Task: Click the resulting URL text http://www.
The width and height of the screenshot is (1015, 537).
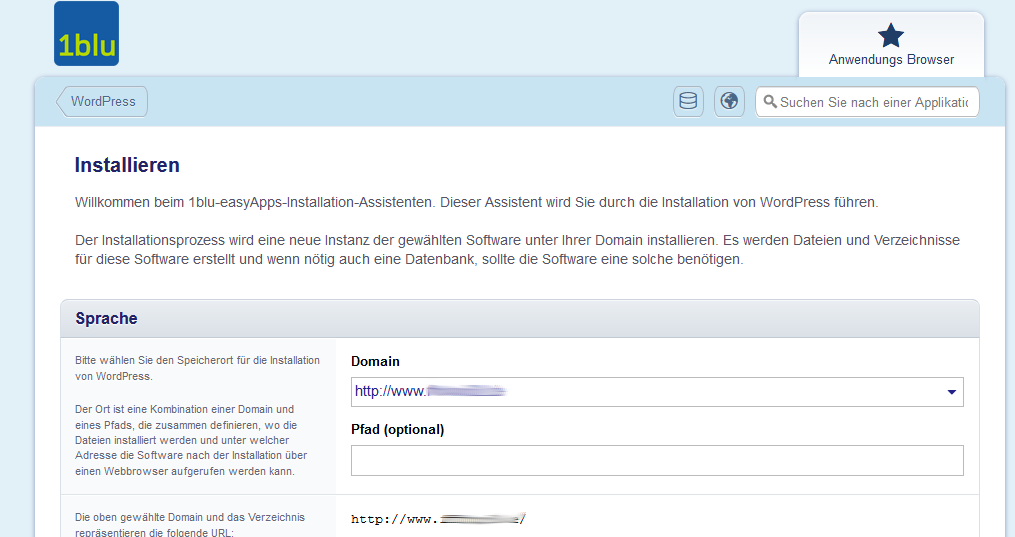Action: (438, 519)
